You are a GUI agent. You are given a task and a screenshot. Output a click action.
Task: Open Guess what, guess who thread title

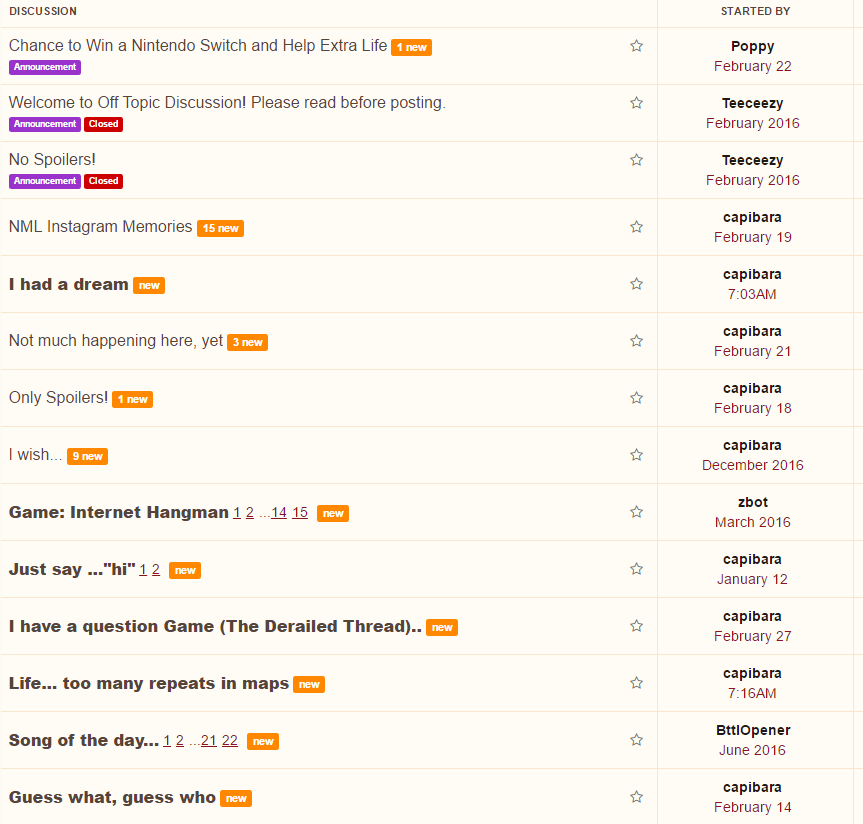click(112, 797)
